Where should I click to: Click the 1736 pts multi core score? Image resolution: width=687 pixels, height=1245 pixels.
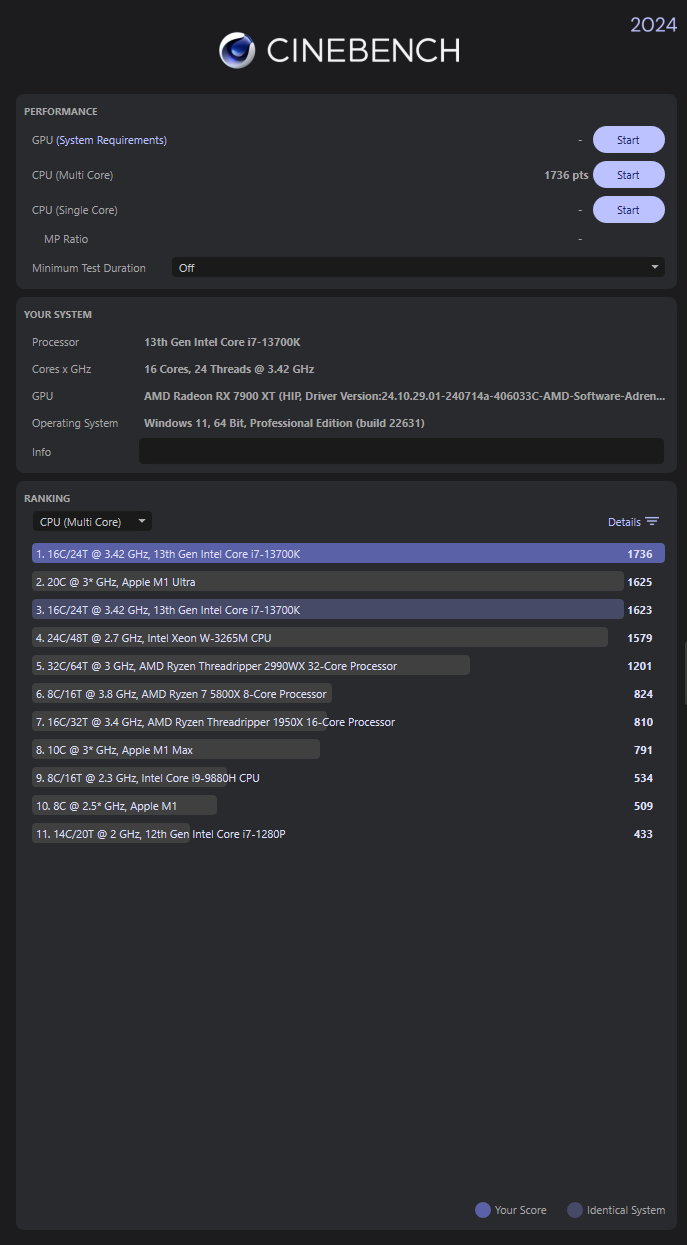click(566, 175)
